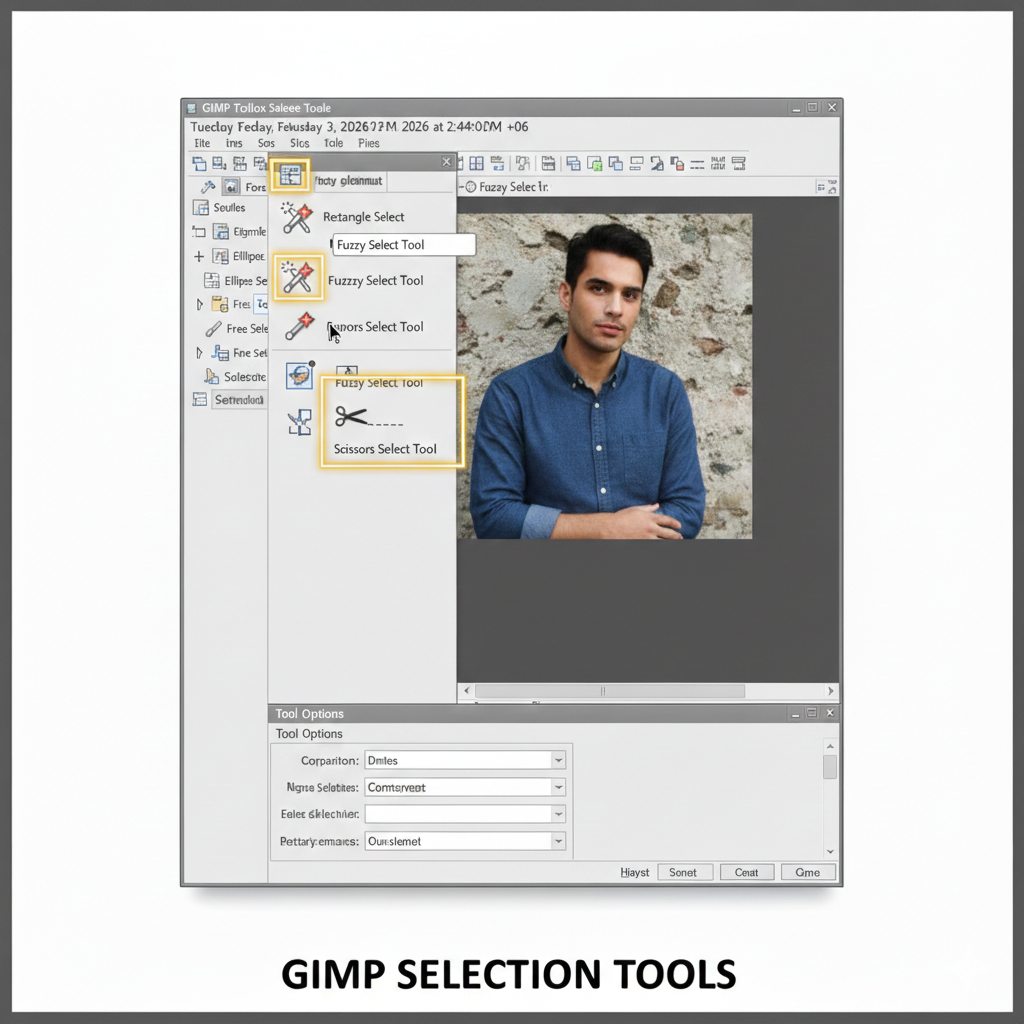The width and height of the screenshot is (1024, 1024).
Task: Click the icon beside 'Seulles'
Action: pos(200,208)
